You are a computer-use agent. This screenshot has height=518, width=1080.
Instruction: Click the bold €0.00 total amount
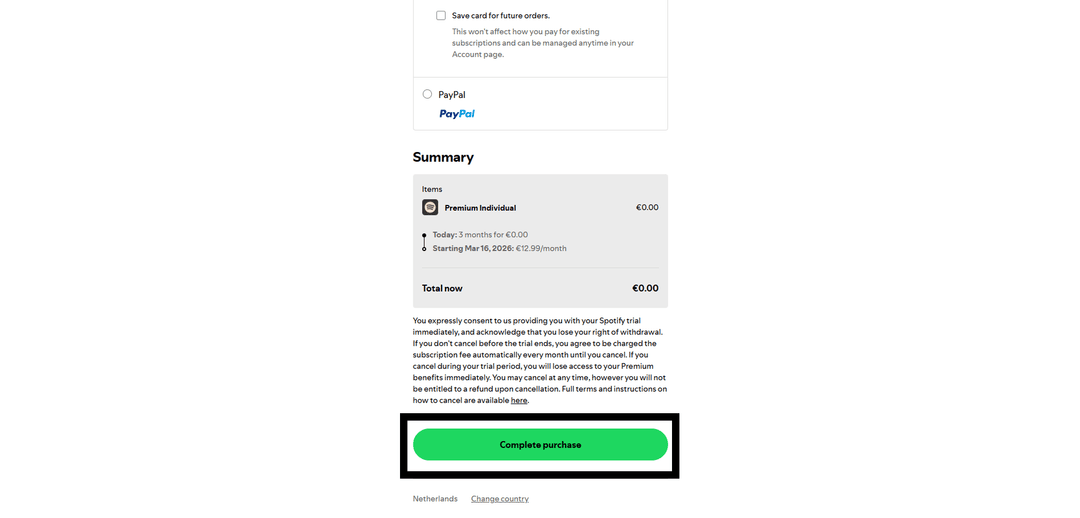coord(645,288)
